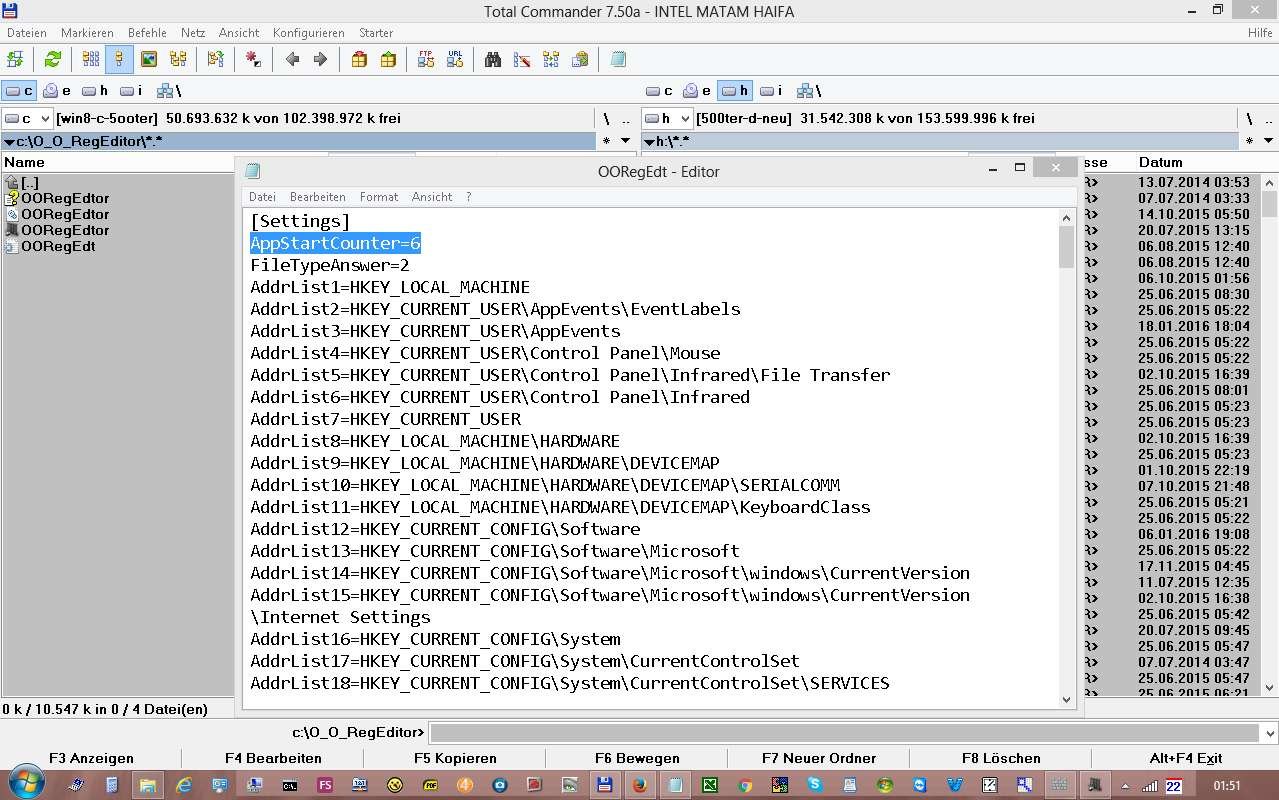Click the F5 Kopieren button
Image resolution: width=1279 pixels, height=800 pixels.
(455, 758)
